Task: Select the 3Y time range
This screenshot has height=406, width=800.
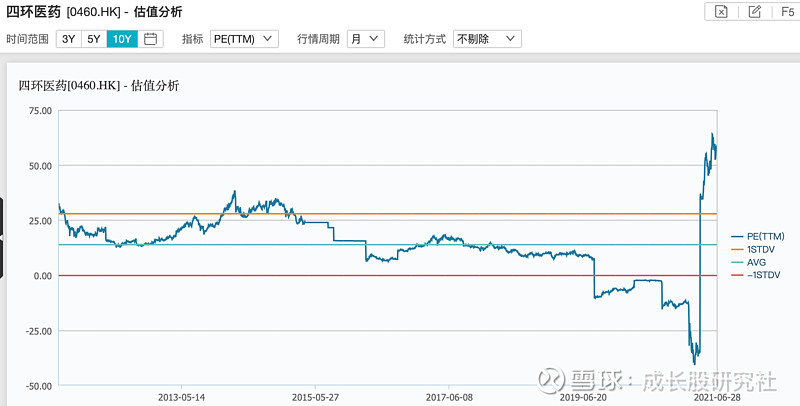Action: click(x=69, y=39)
